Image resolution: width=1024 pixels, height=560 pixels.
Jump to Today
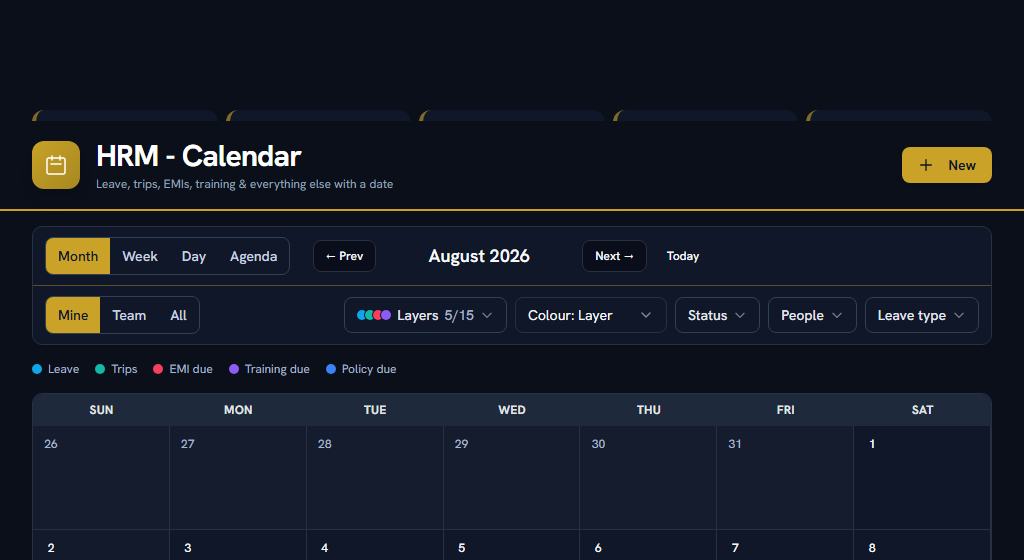click(682, 256)
